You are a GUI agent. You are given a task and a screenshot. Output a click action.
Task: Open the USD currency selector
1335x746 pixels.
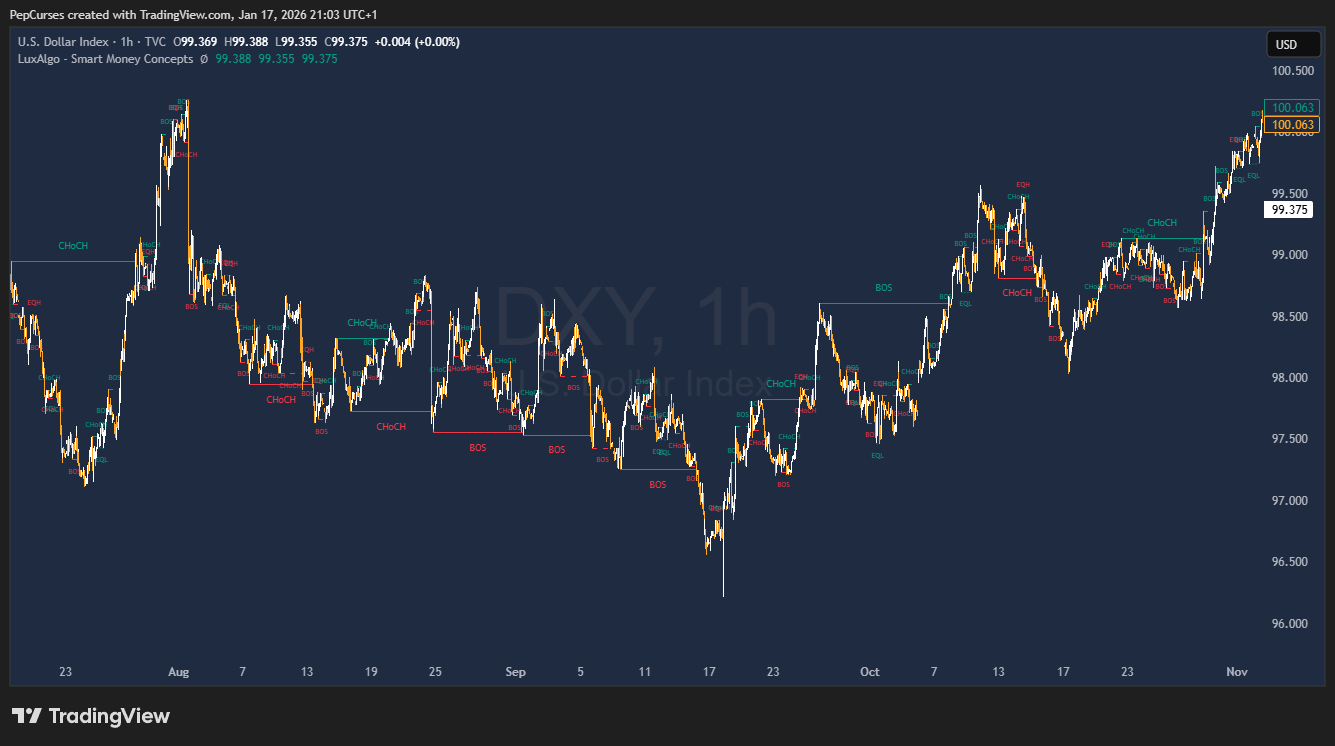(x=1286, y=45)
